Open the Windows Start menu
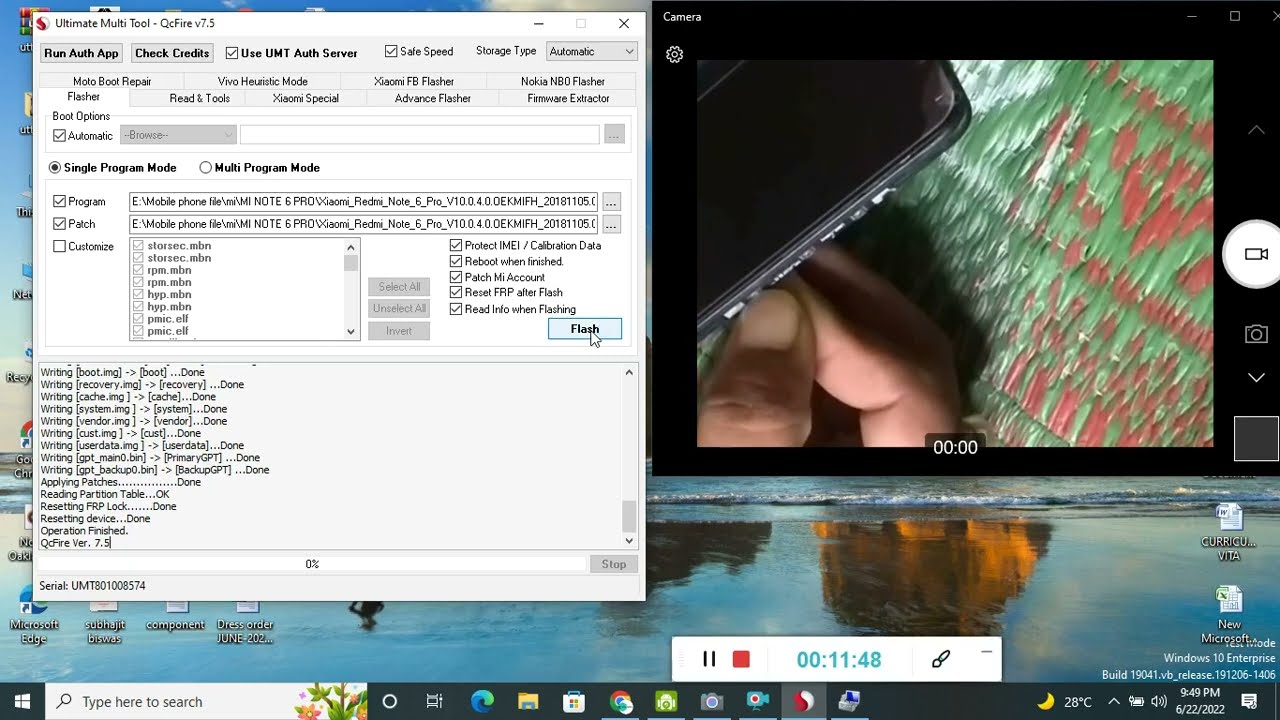 point(22,701)
